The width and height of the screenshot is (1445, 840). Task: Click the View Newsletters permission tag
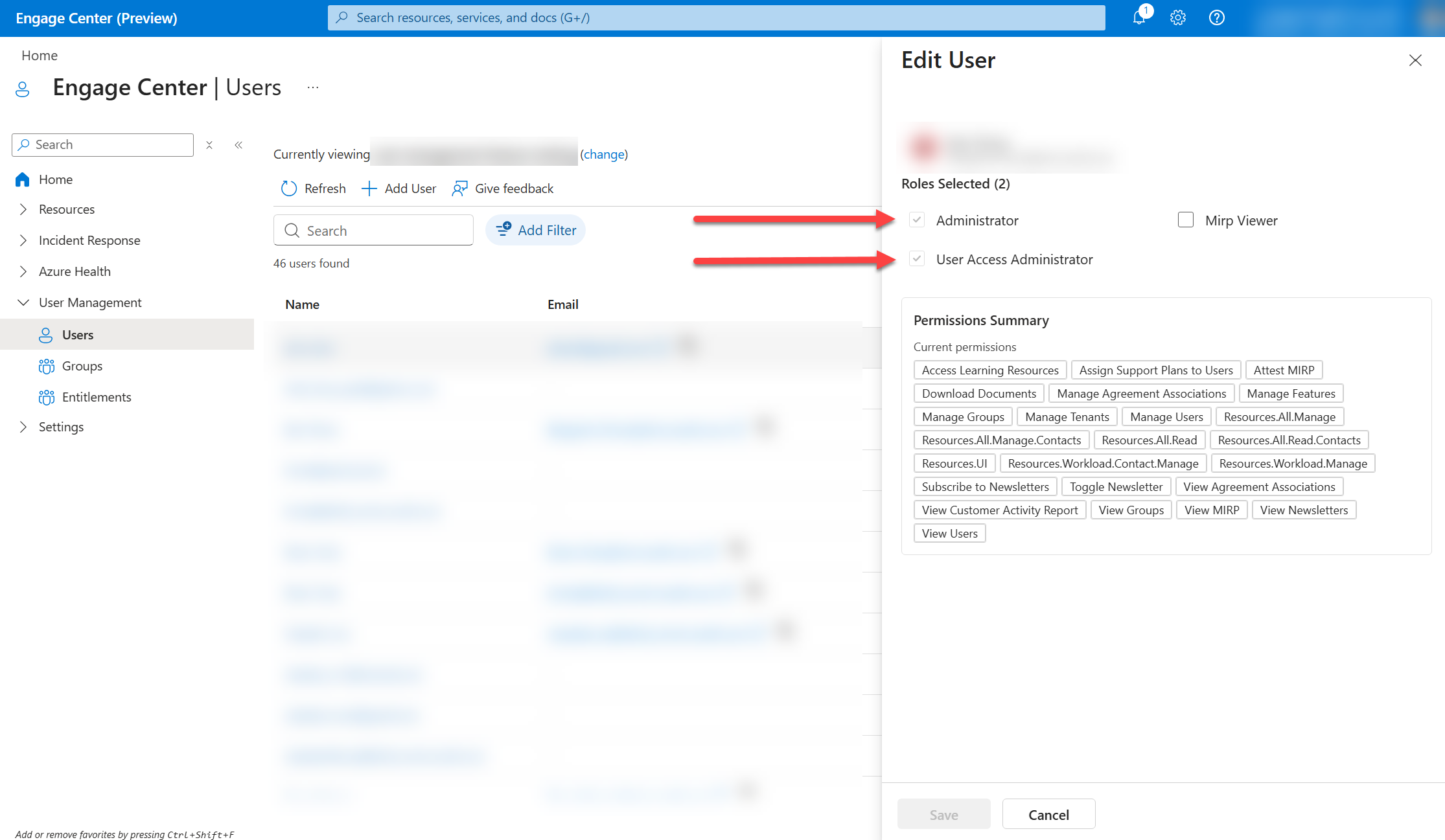pyautogui.click(x=1303, y=510)
